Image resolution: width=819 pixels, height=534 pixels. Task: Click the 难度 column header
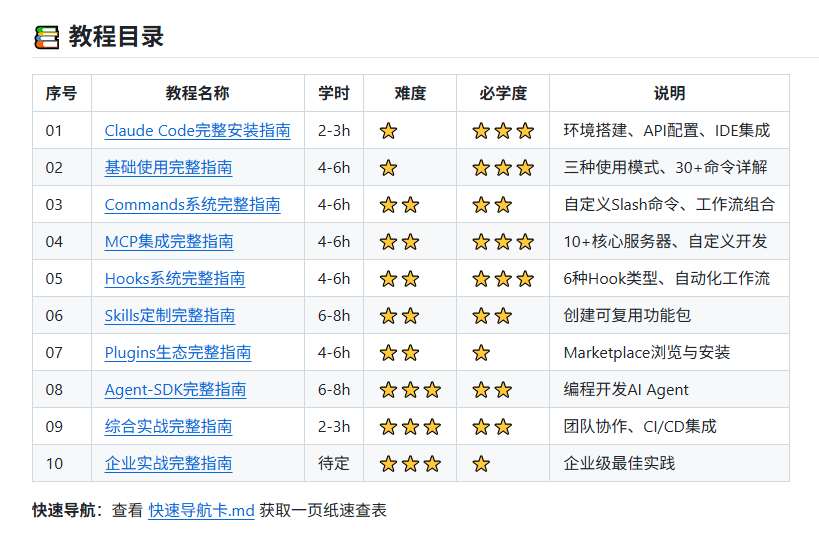pos(410,94)
